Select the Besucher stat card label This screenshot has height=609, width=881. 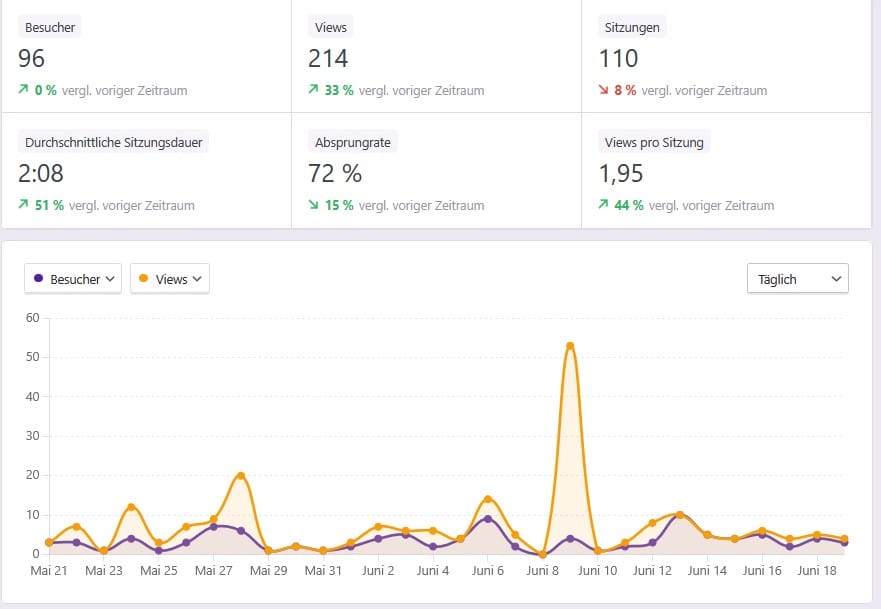pos(49,28)
